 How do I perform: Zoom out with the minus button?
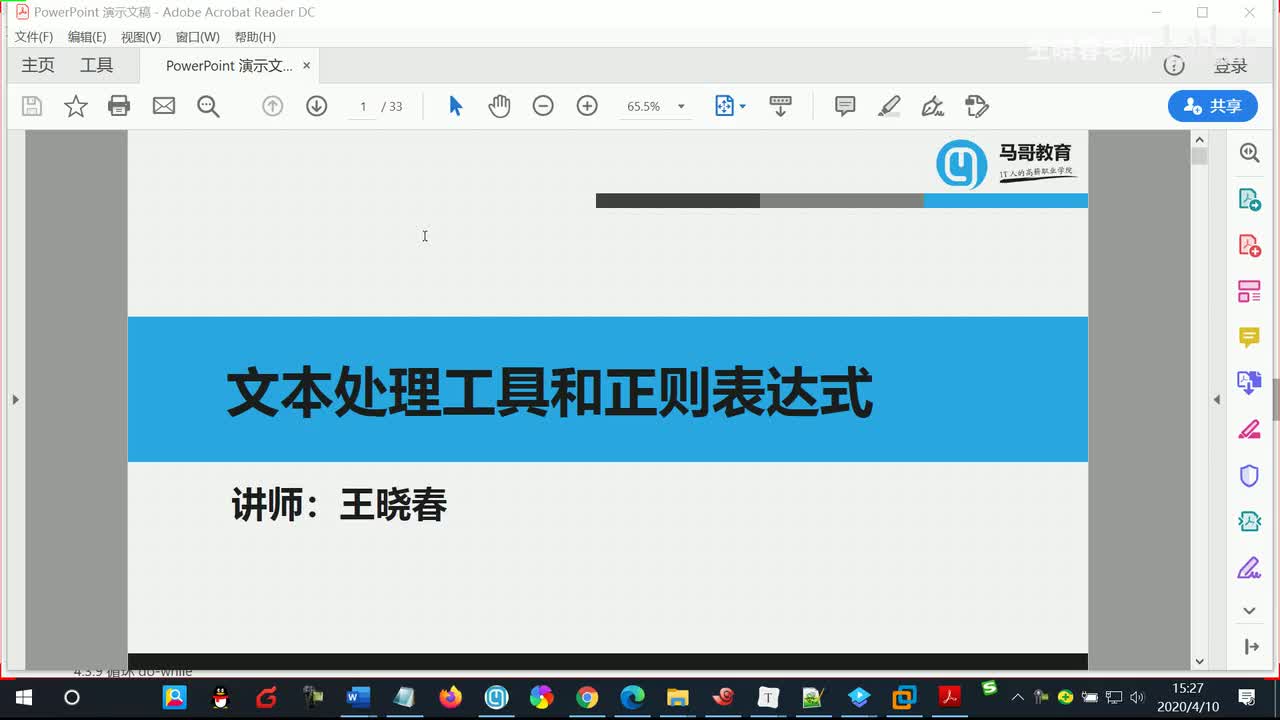click(x=543, y=106)
